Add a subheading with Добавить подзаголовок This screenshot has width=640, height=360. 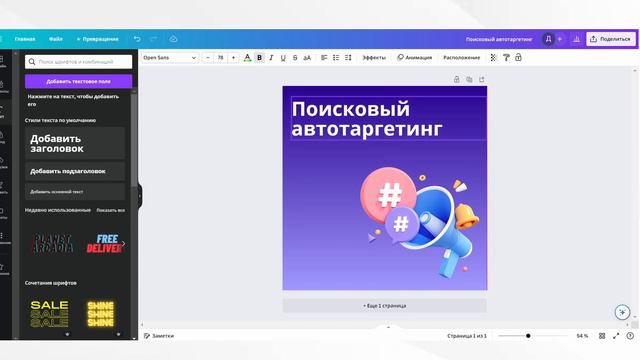click(75, 171)
